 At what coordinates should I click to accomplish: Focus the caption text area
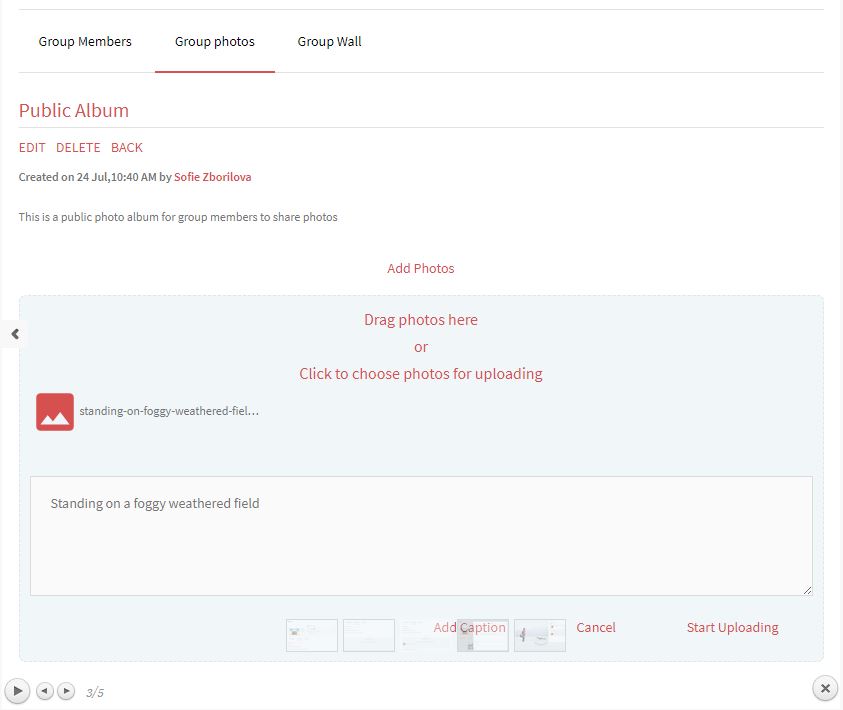[x=421, y=536]
